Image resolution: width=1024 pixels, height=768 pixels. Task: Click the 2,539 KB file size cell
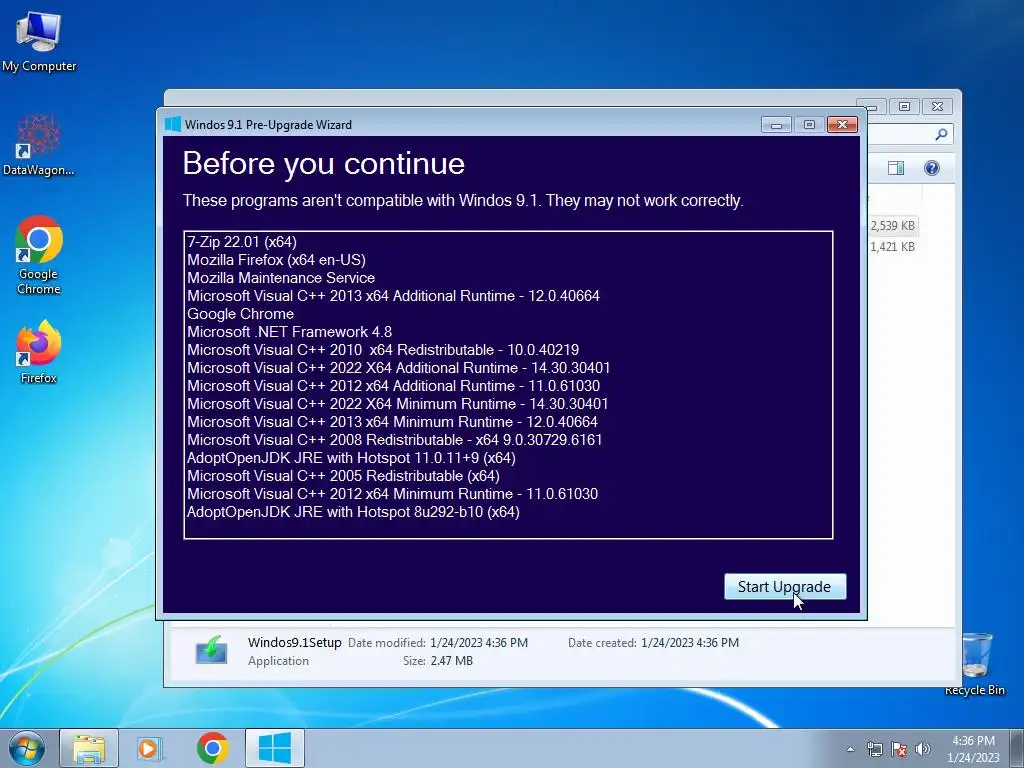[x=892, y=226]
